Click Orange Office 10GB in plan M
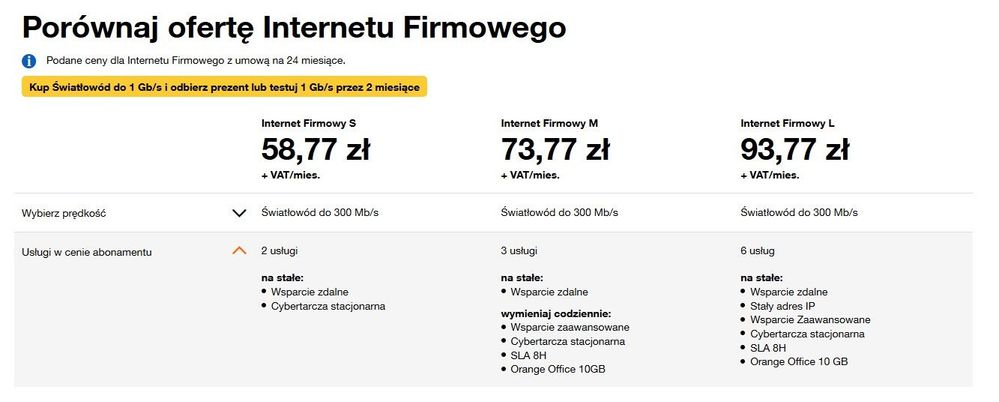The height and width of the screenshot is (402, 999). point(558,370)
